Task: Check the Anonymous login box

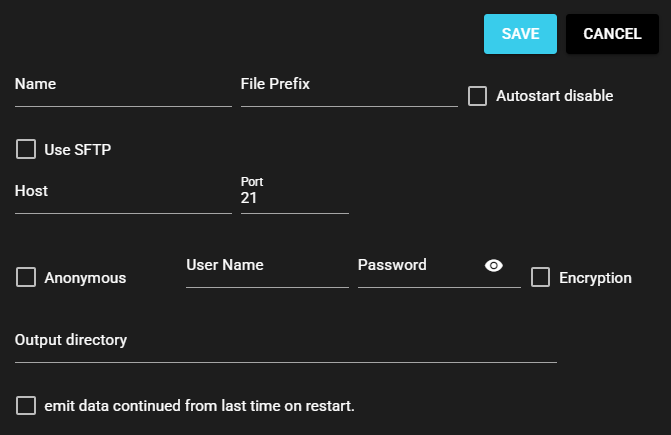Action: (26, 278)
